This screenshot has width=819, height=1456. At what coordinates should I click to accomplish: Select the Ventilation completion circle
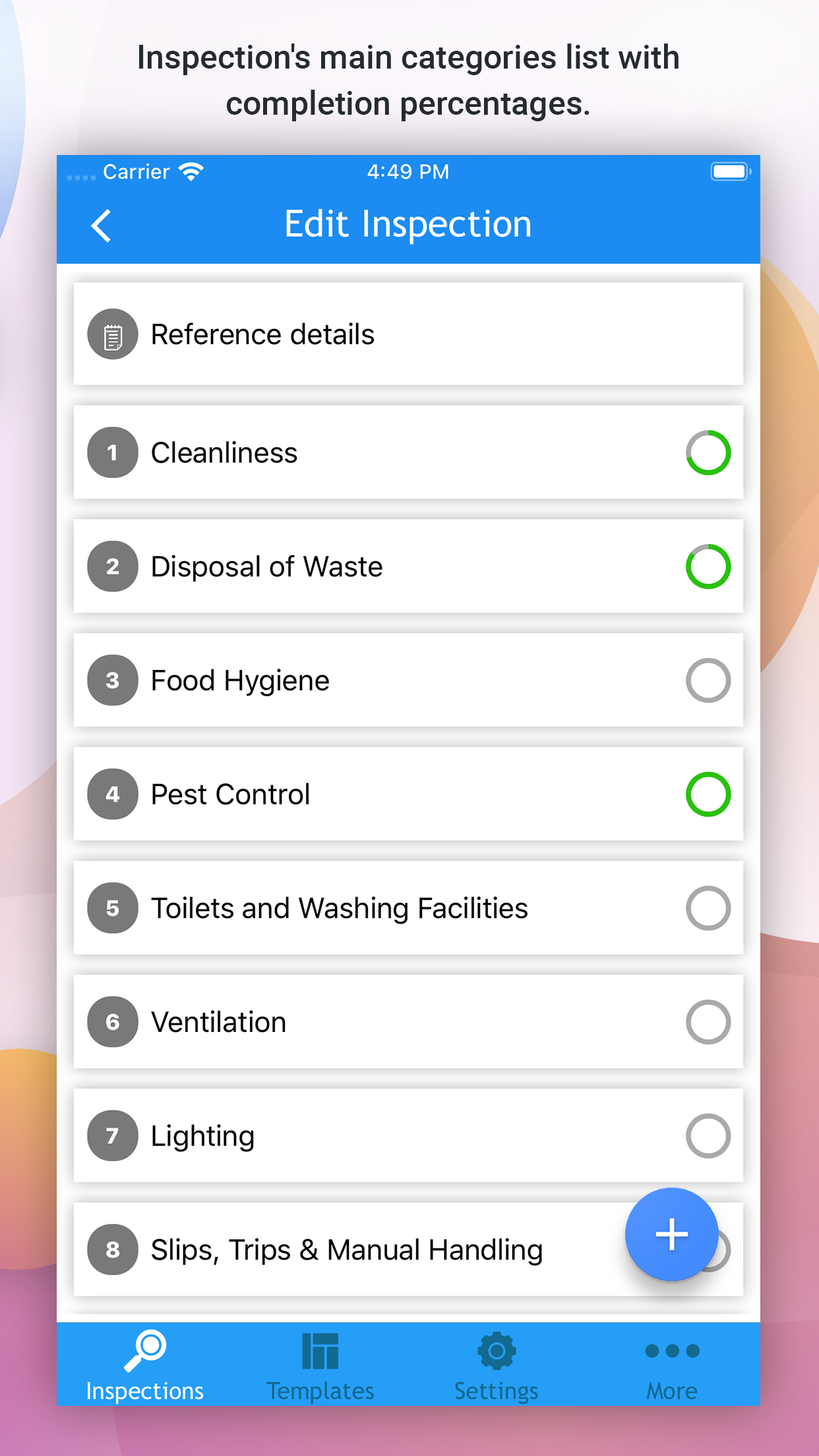pos(708,1022)
